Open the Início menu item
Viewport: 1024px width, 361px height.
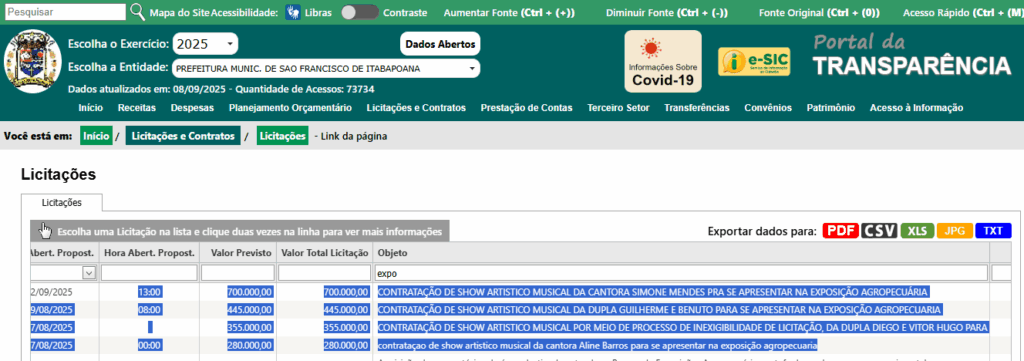90,108
